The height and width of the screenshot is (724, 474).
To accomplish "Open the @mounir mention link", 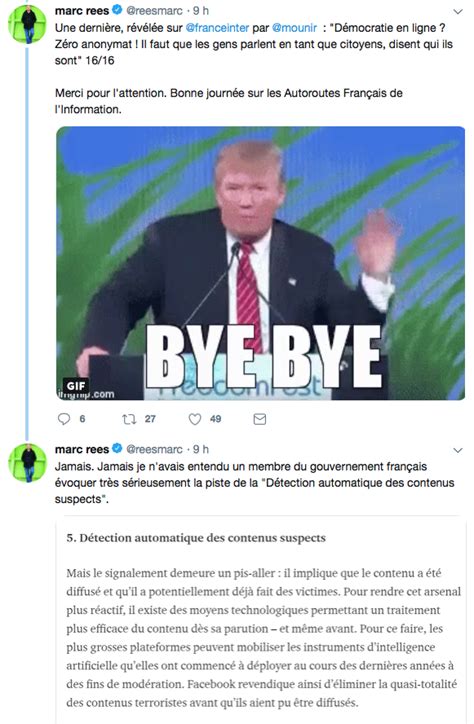I will click(x=294, y=28).
